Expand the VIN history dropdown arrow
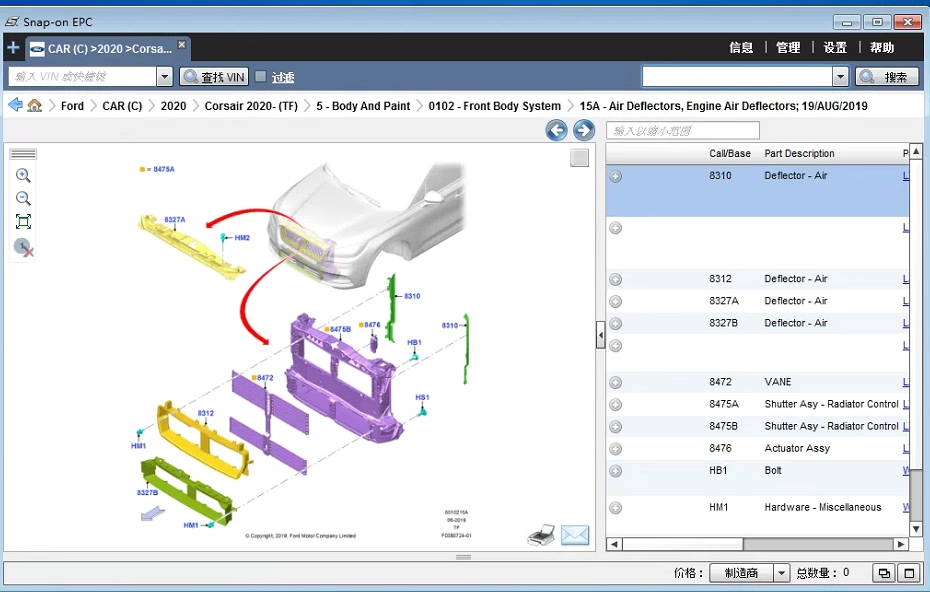The height and width of the screenshot is (592, 930). click(164, 77)
